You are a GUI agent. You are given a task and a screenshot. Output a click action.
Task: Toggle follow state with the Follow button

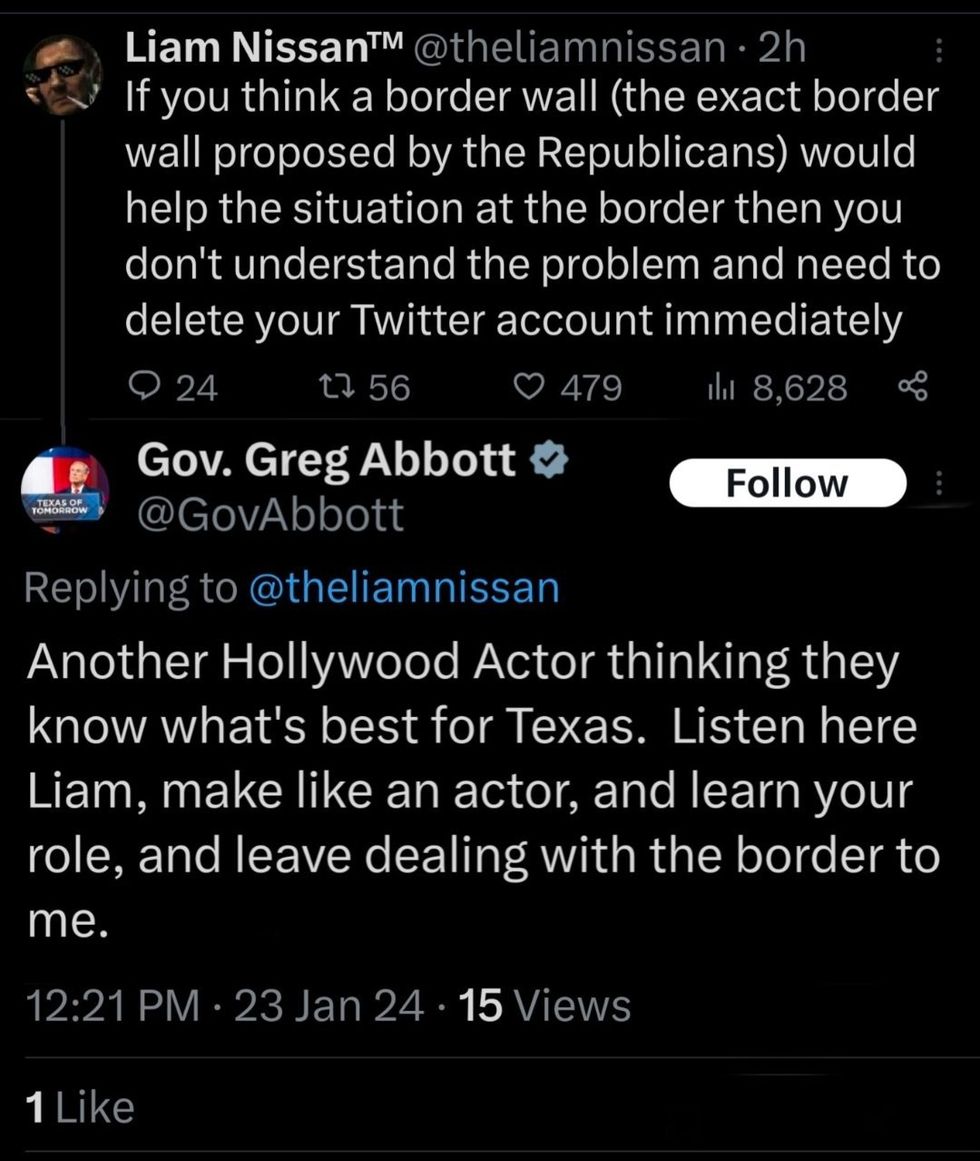click(x=789, y=482)
